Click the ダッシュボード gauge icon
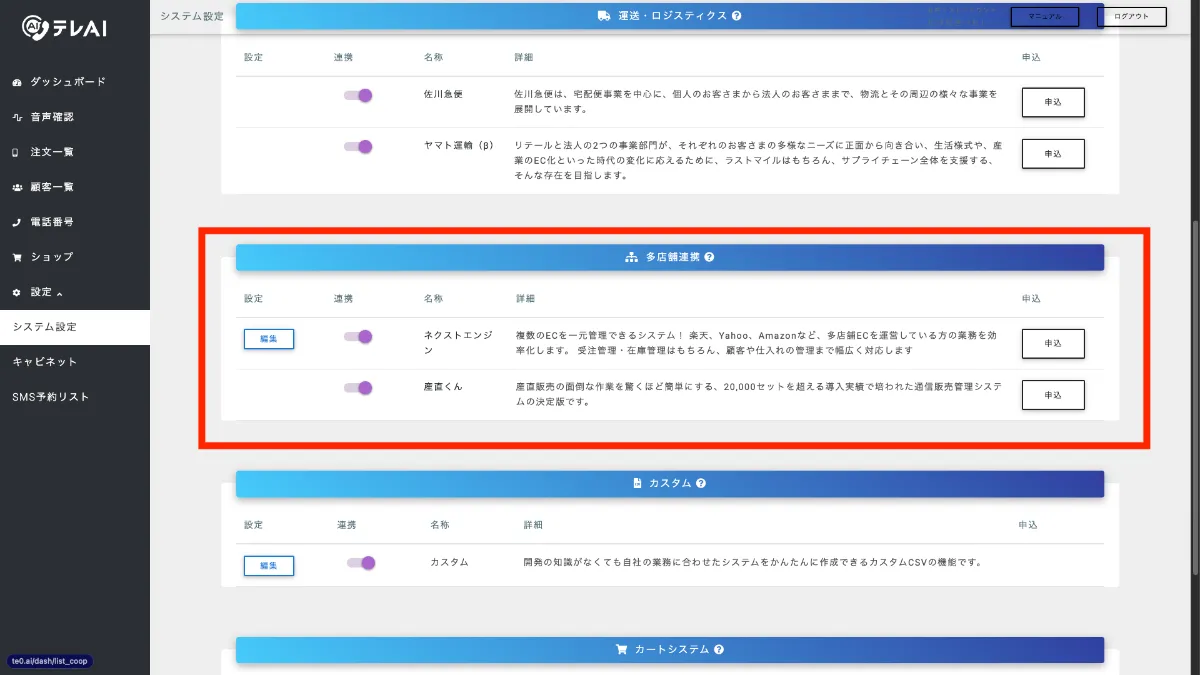 [17, 82]
